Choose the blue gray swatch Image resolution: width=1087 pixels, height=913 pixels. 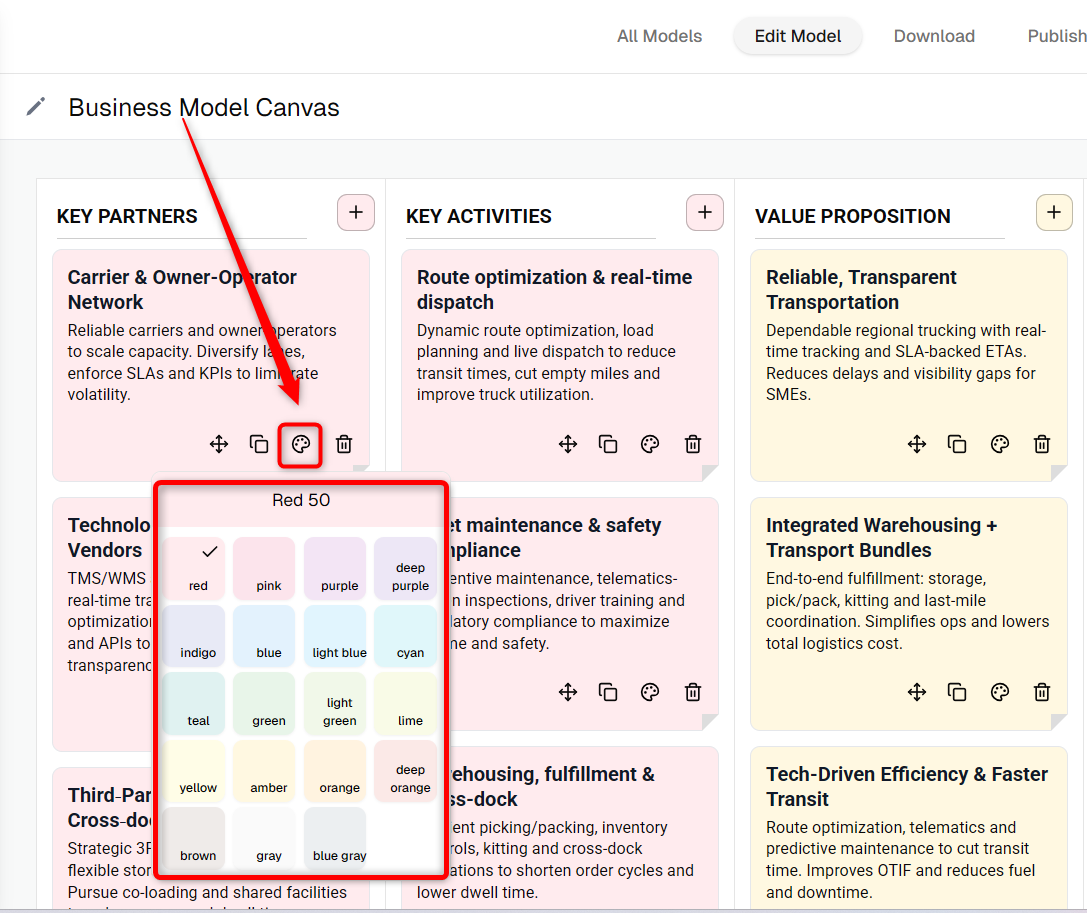[x=340, y=839]
